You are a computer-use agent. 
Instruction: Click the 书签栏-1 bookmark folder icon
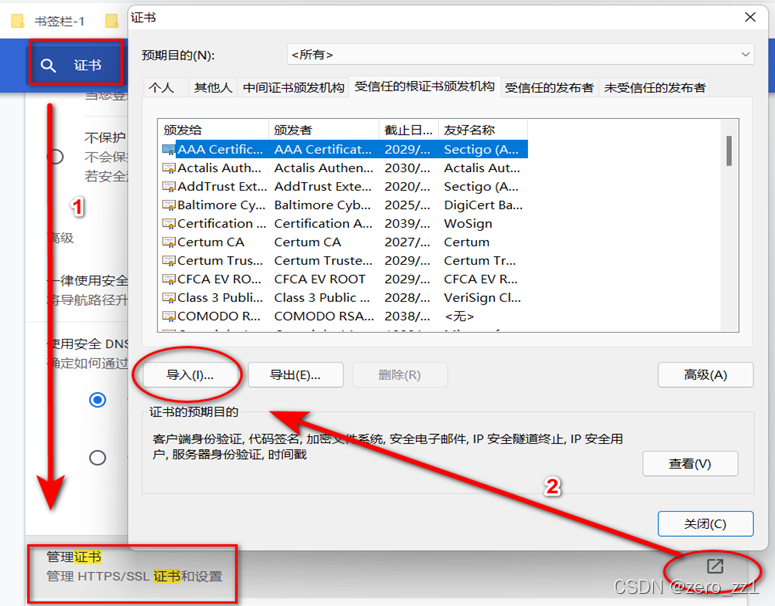17,21
